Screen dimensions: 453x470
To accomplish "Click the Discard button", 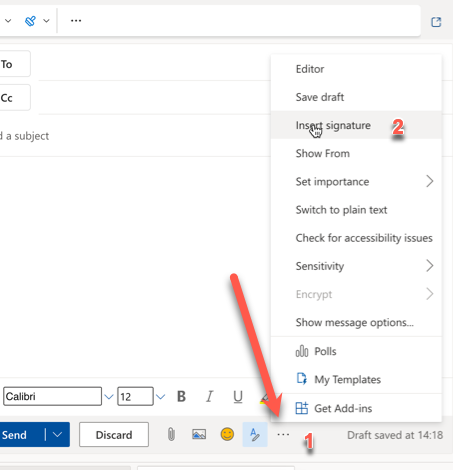I will point(114,434).
